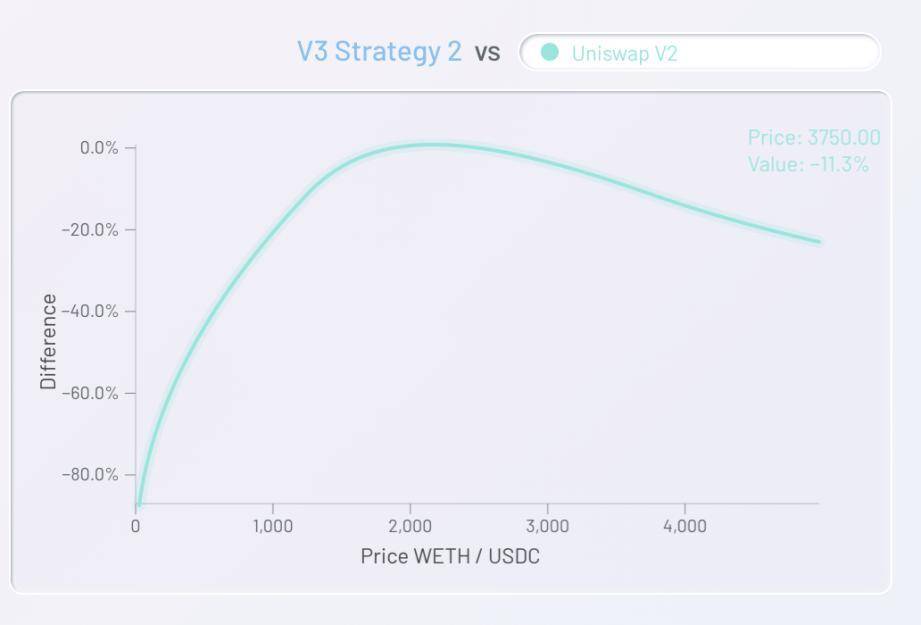
Task: Click the V3 Strategy 2 title
Action: [379, 51]
